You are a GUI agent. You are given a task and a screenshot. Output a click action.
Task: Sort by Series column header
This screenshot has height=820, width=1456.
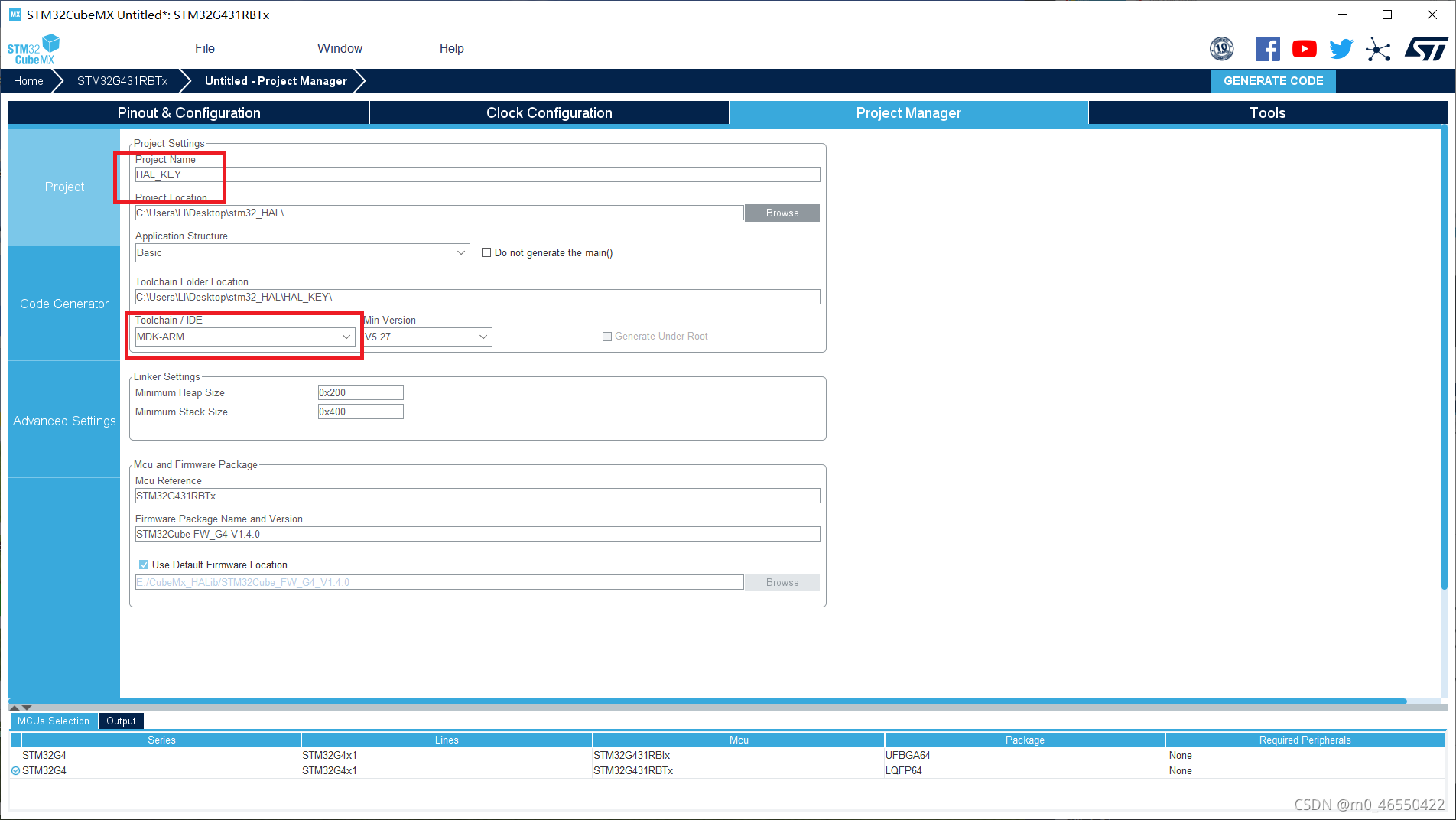pos(161,740)
